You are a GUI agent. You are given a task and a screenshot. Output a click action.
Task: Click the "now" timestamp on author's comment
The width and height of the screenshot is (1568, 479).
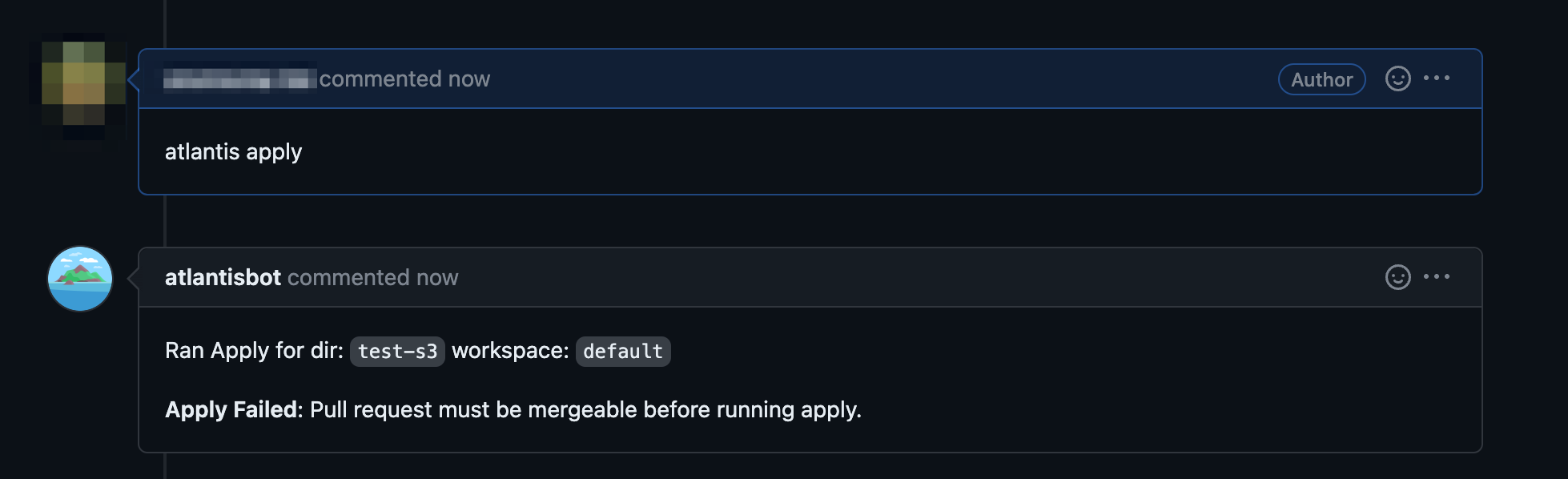click(x=469, y=79)
